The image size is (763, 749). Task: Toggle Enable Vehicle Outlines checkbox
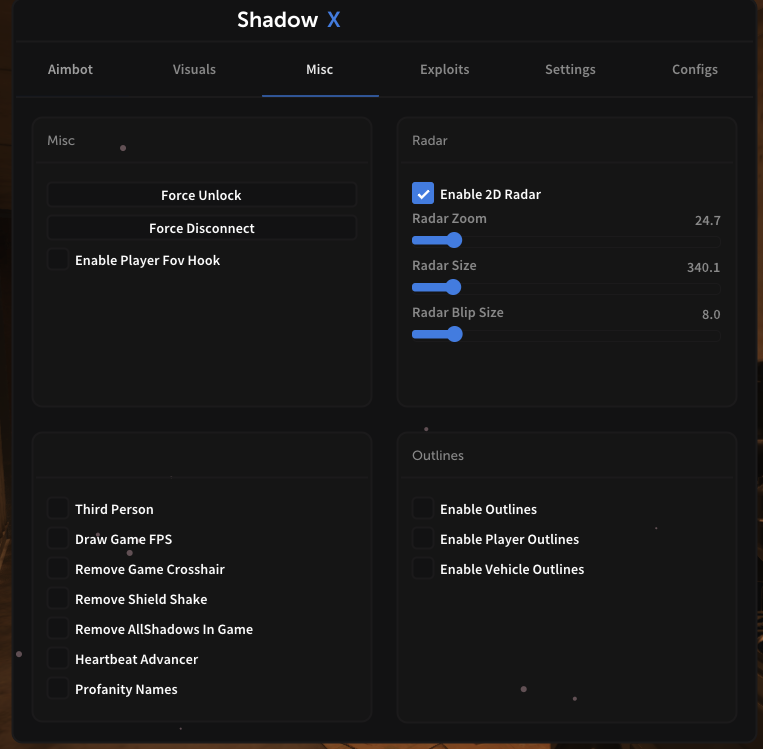(x=423, y=569)
